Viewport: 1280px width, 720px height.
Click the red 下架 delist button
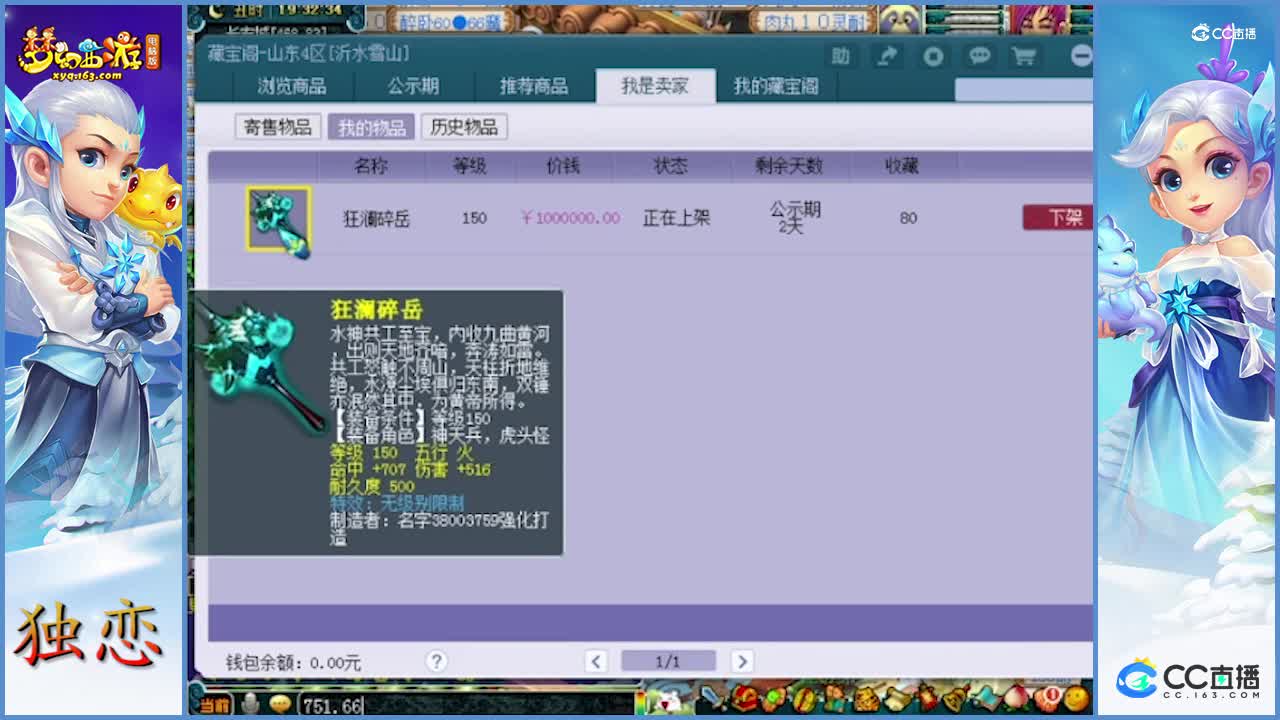1058,217
